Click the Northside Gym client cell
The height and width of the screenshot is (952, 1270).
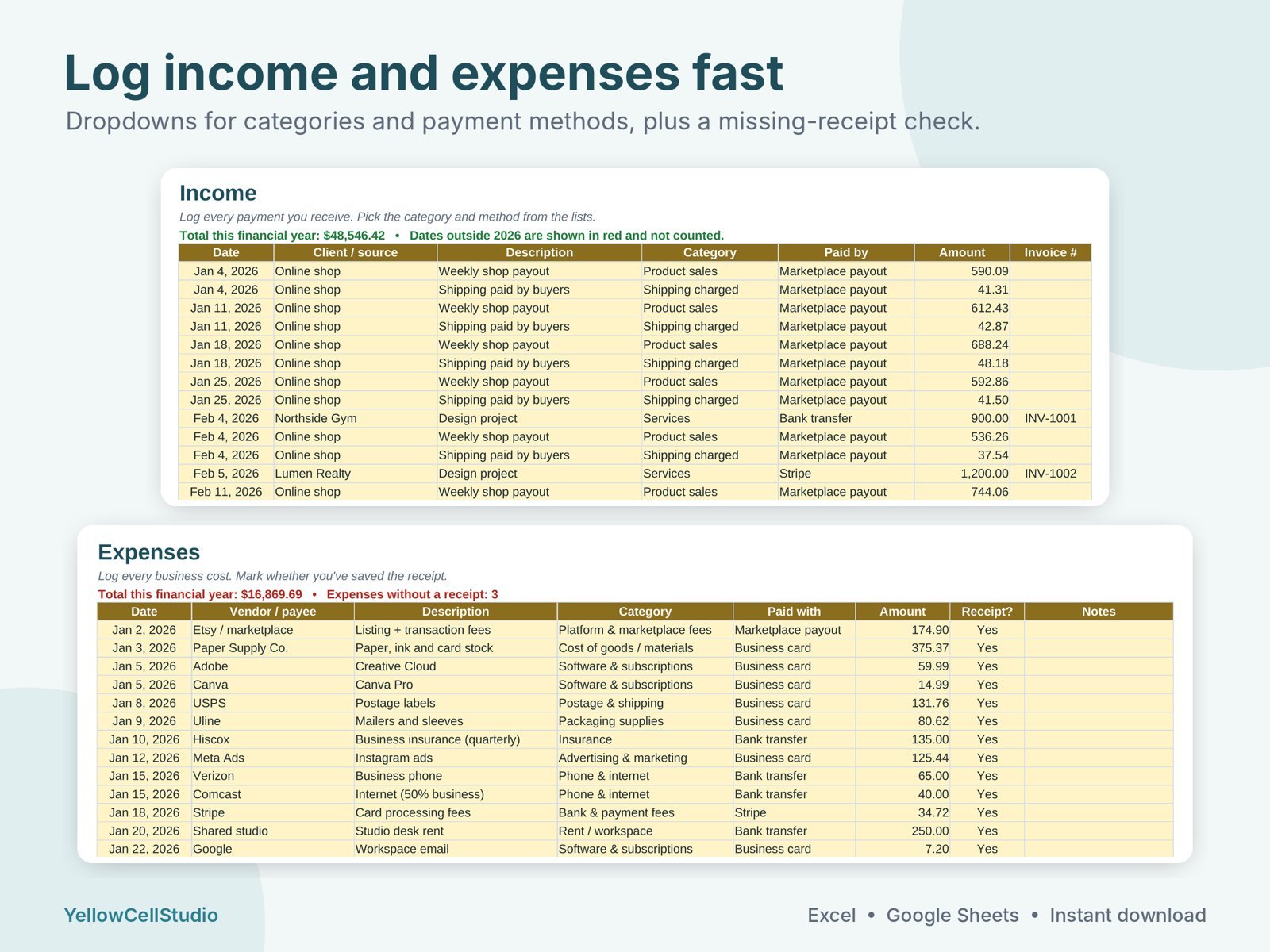click(x=355, y=418)
